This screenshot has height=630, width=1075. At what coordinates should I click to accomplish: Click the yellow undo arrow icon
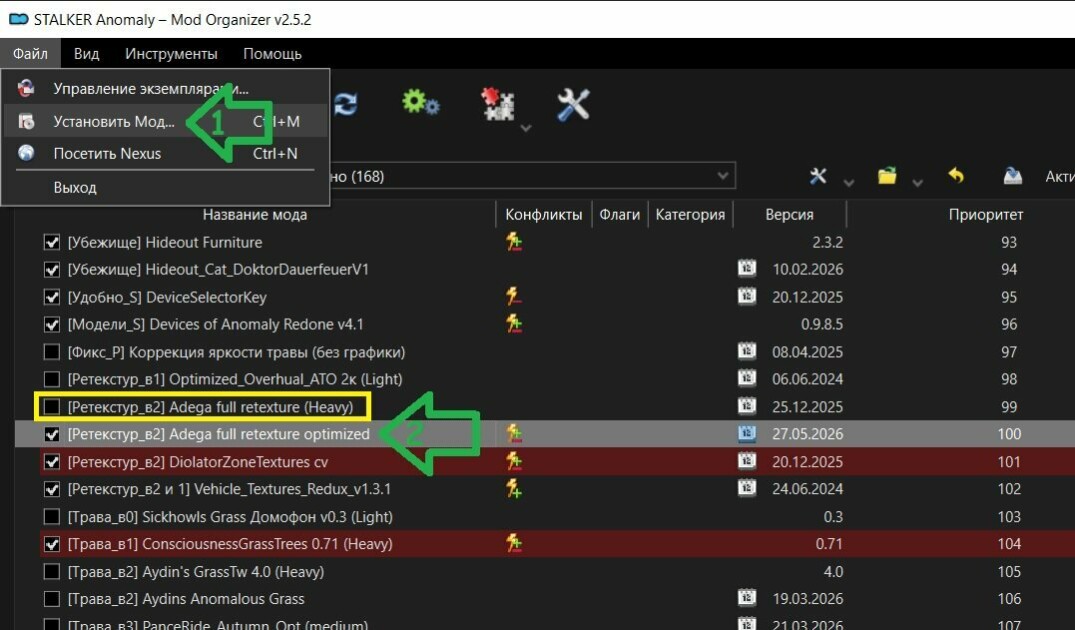pyautogui.click(x=956, y=176)
